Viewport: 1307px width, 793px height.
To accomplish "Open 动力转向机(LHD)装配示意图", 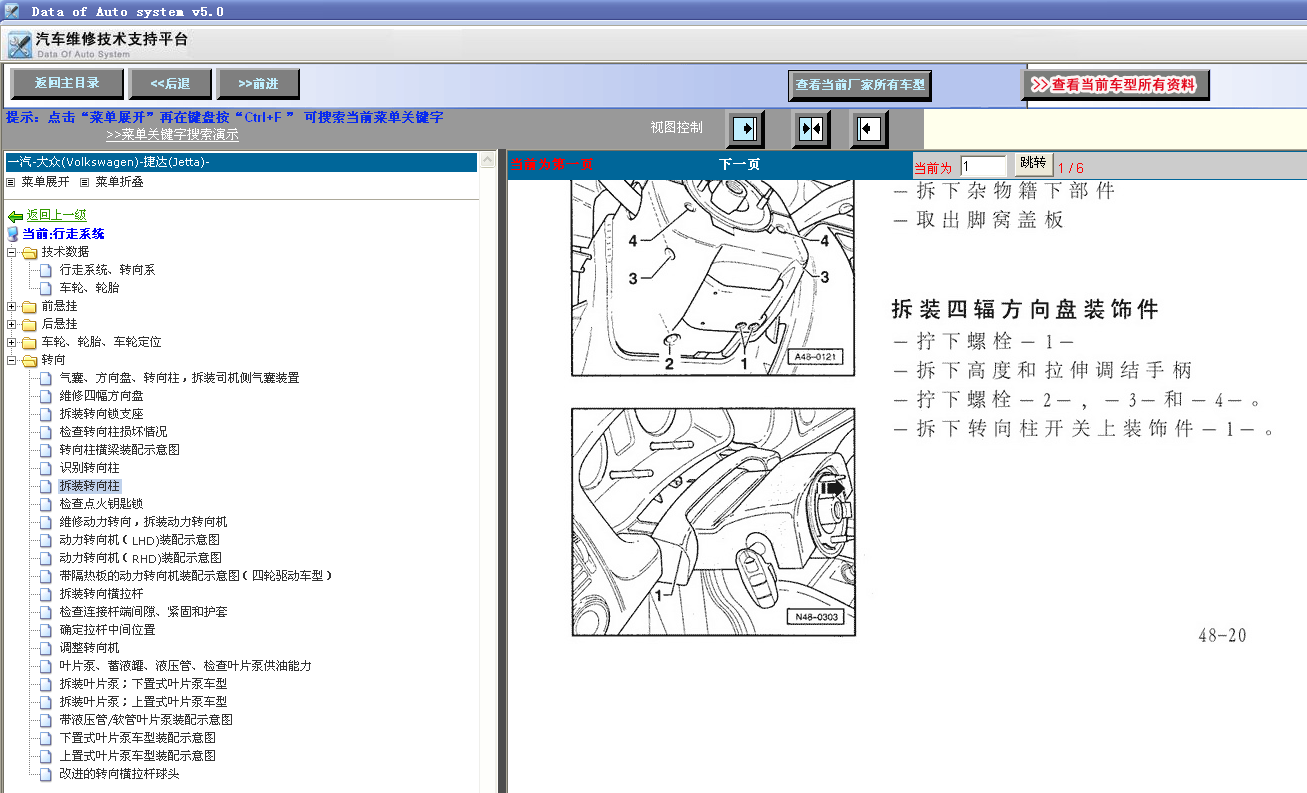I will click(140, 540).
